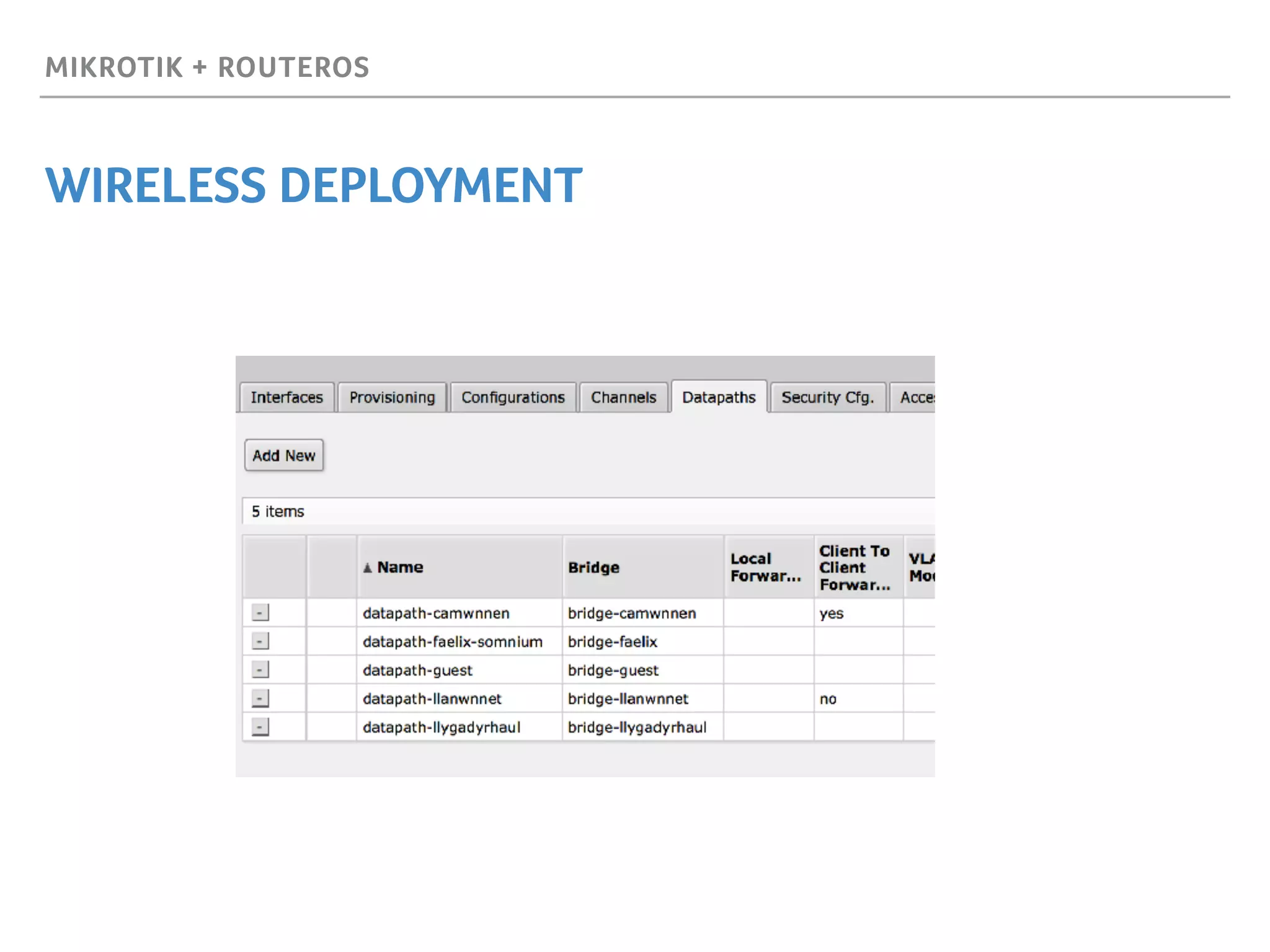This screenshot has height=952, width=1270.
Task: Click the minus button for datapath-llygadyrhaul
Action: [x=260, y=726]
